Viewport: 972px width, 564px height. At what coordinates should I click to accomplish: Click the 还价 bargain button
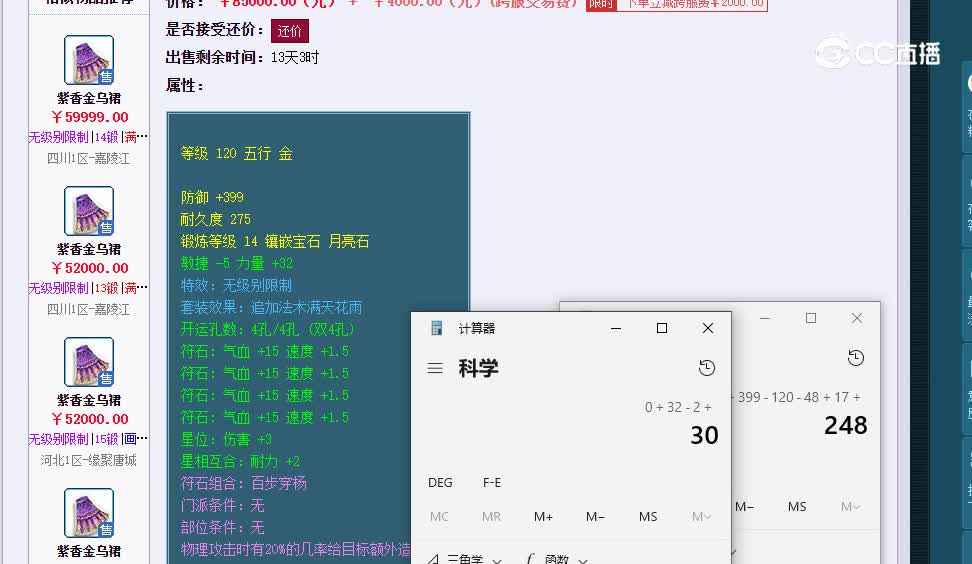(x=289, y=31)
